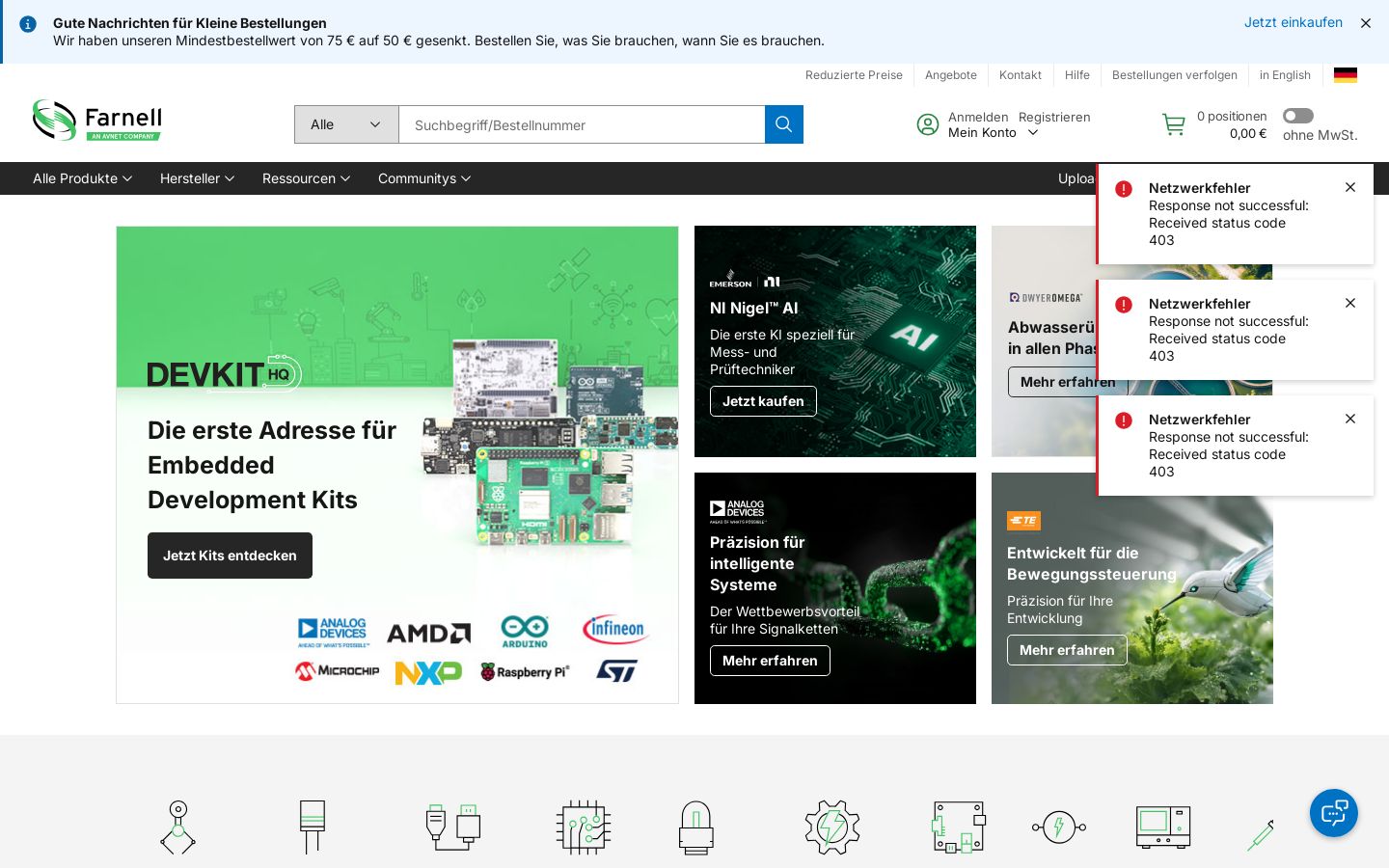This screenshot has width=1389, height=868.
Task: Select the development board category icon
Action: click(959, 827)
